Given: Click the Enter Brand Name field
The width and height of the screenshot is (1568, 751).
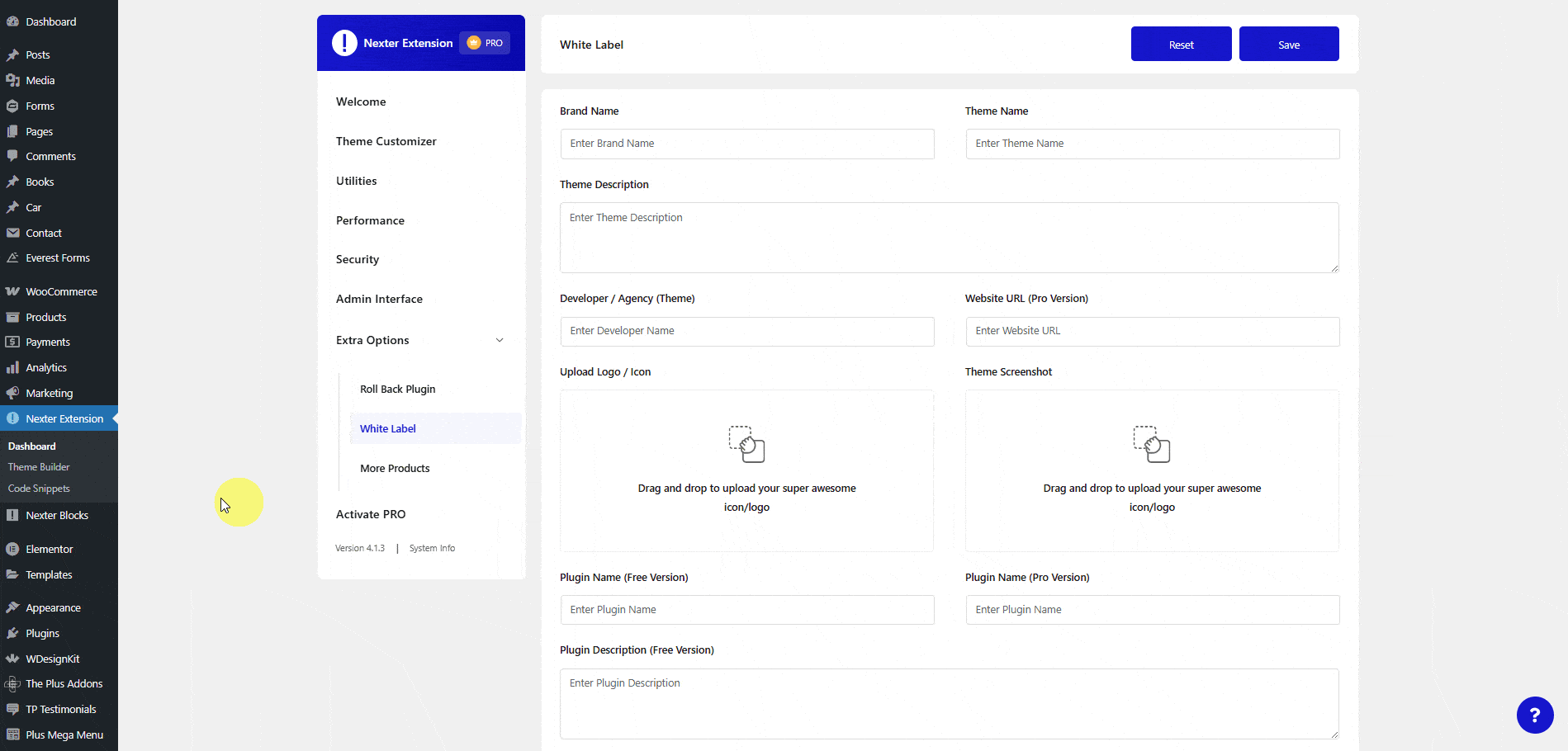Looking at the screenshot, I should [x=746, y=144].
